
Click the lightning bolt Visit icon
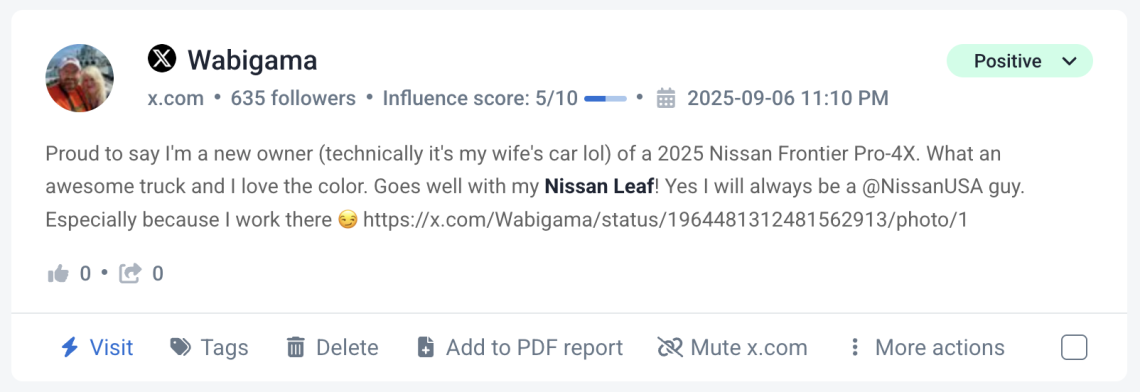pyautogui.click(x=69, y=348)
